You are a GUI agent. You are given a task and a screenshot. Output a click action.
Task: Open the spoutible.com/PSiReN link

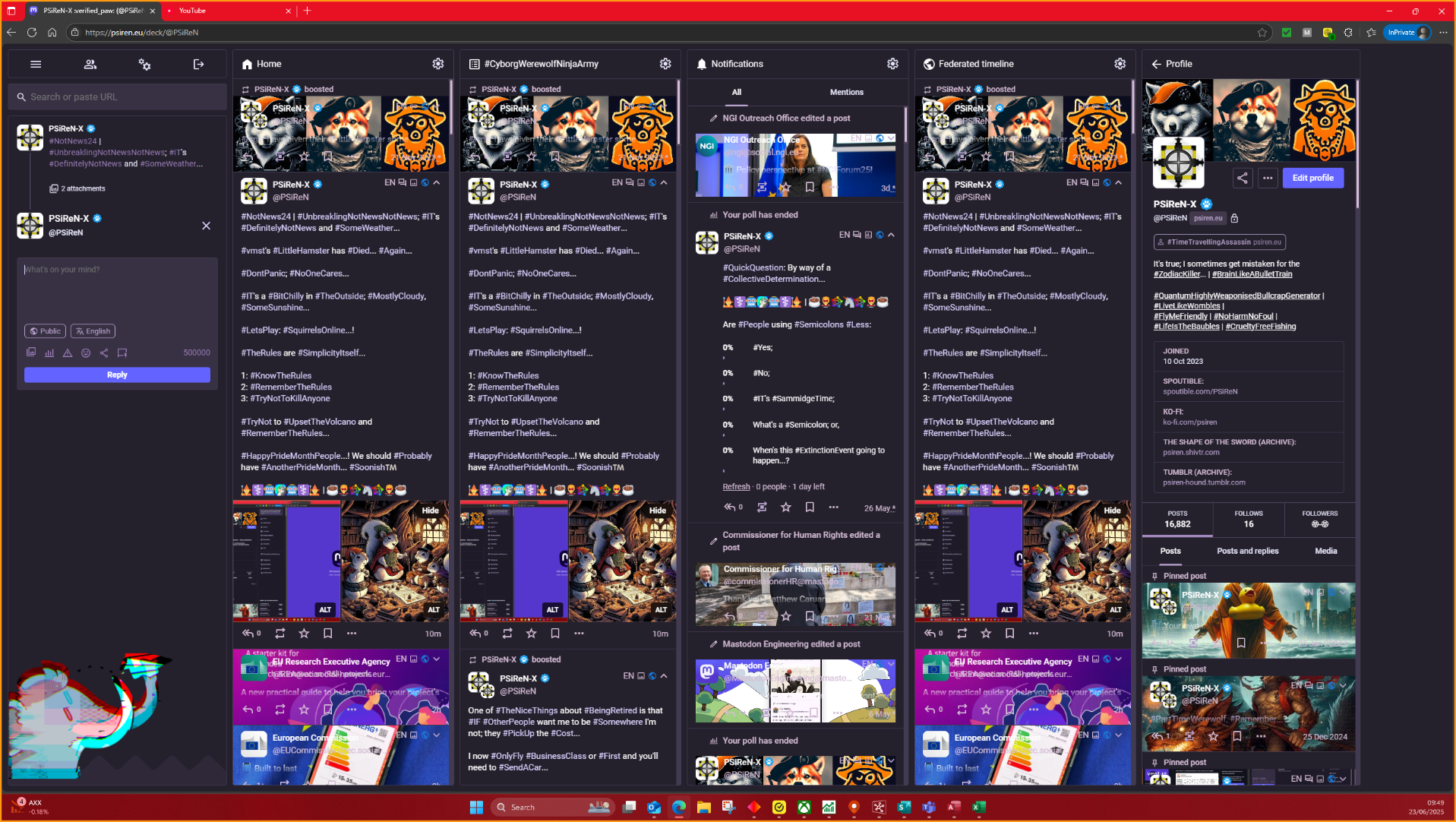pyautogui.click(x=1200, y=392)
